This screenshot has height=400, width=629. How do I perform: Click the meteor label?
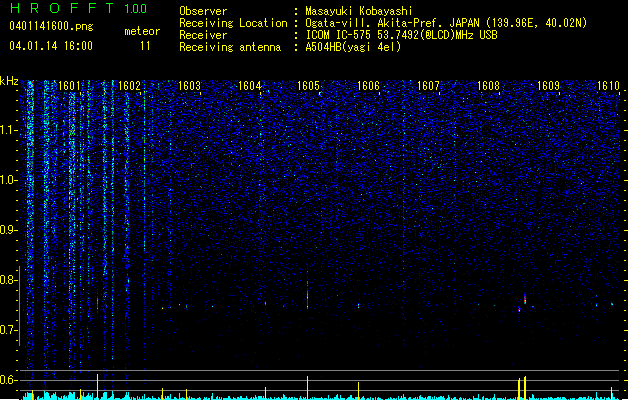[x=142, y=31]
